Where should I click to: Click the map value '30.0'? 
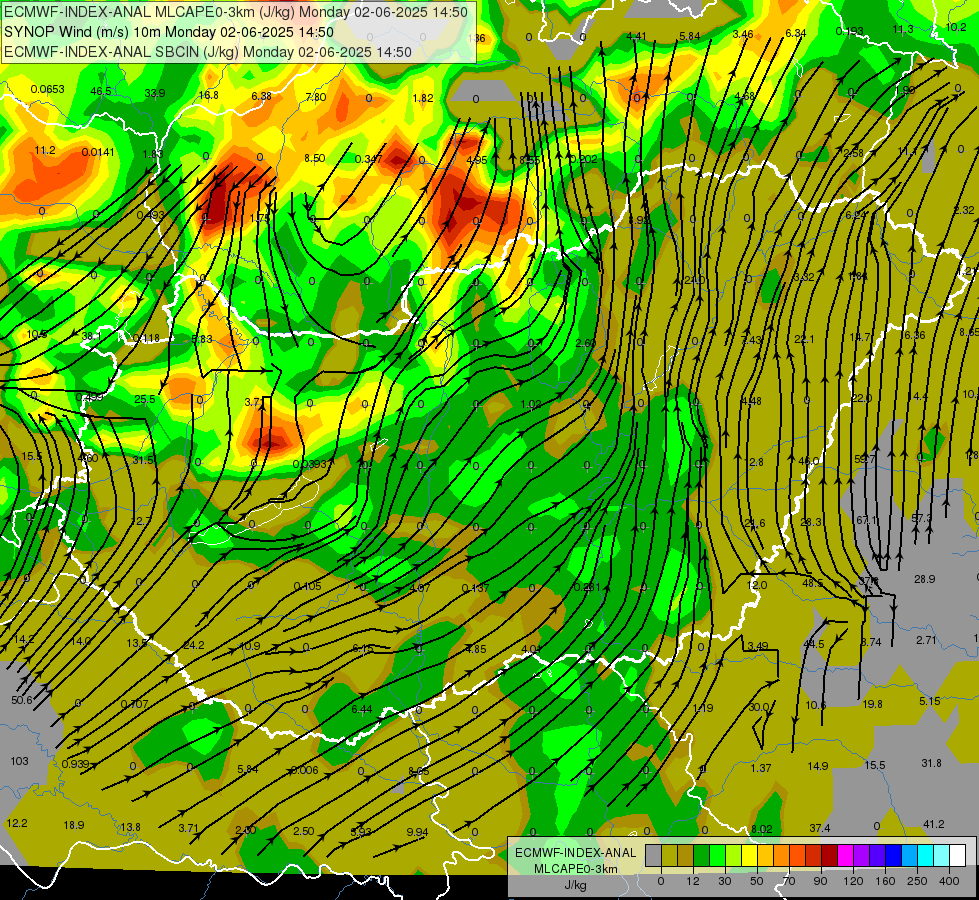(759, 707)
